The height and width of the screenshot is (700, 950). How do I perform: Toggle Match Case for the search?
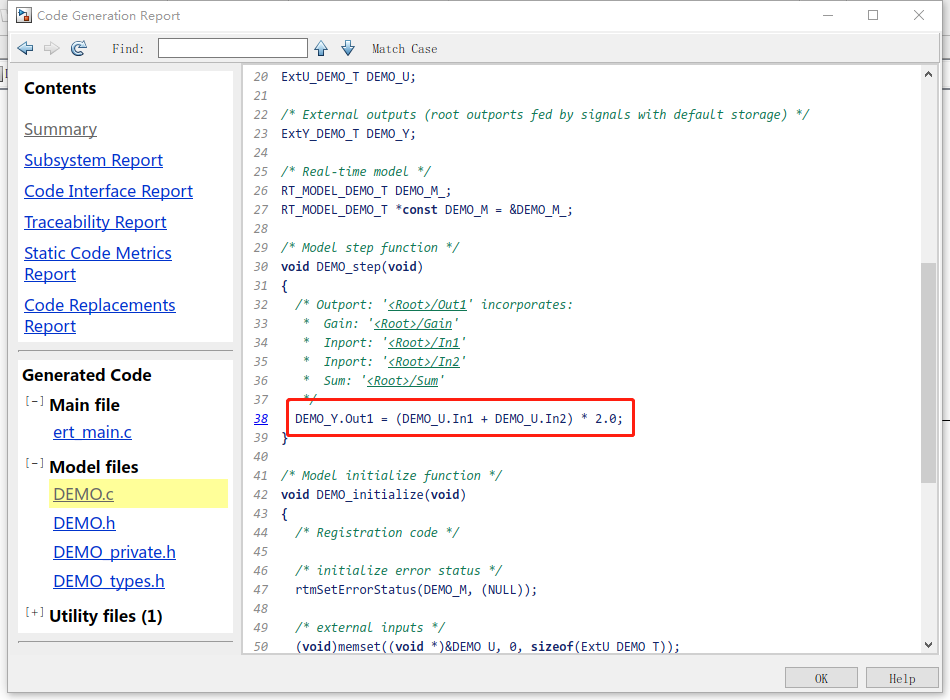coord(404,48)
